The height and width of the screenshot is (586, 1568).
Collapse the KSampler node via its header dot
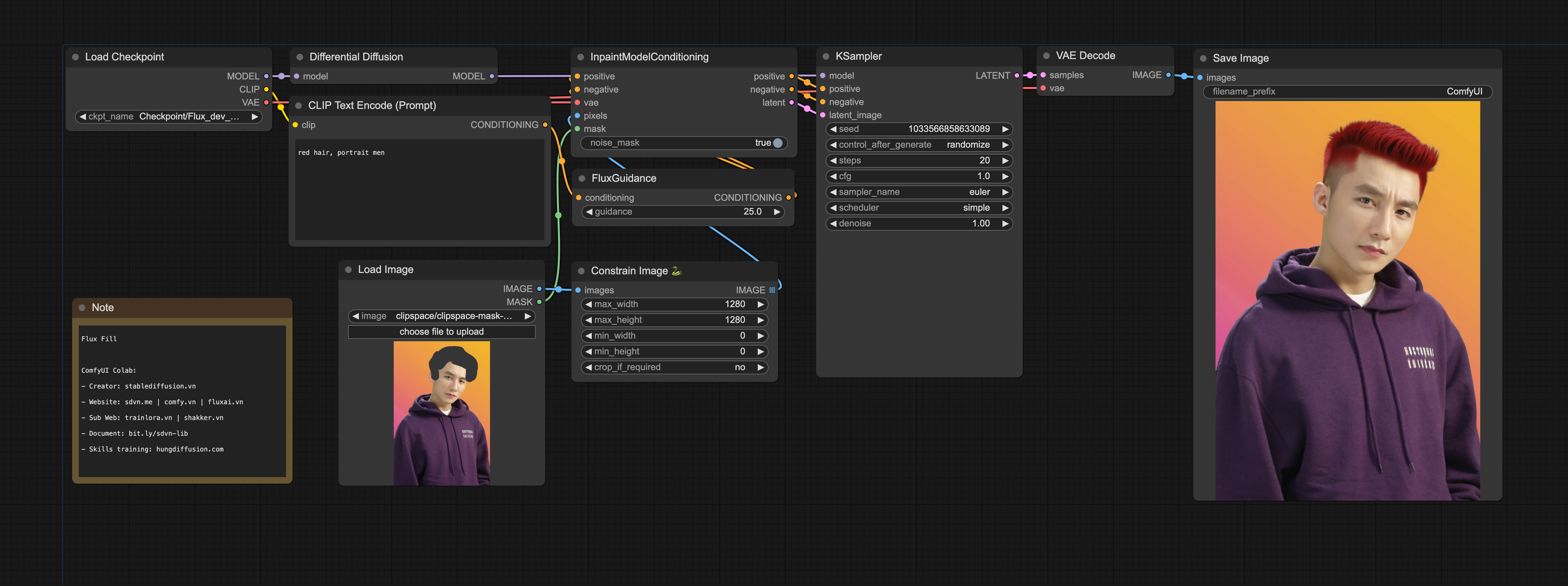tap(827, 55)
